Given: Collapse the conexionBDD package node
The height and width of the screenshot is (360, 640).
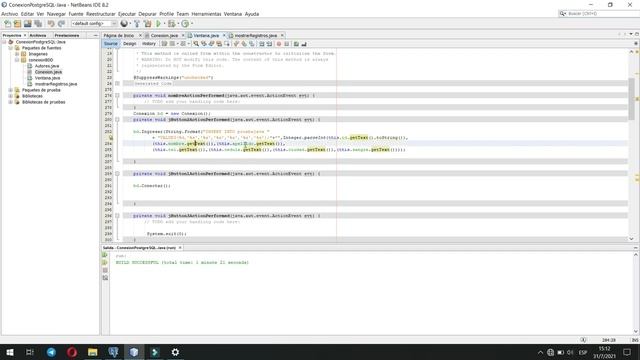Looking at the screenshot, I should coord(17,60).
